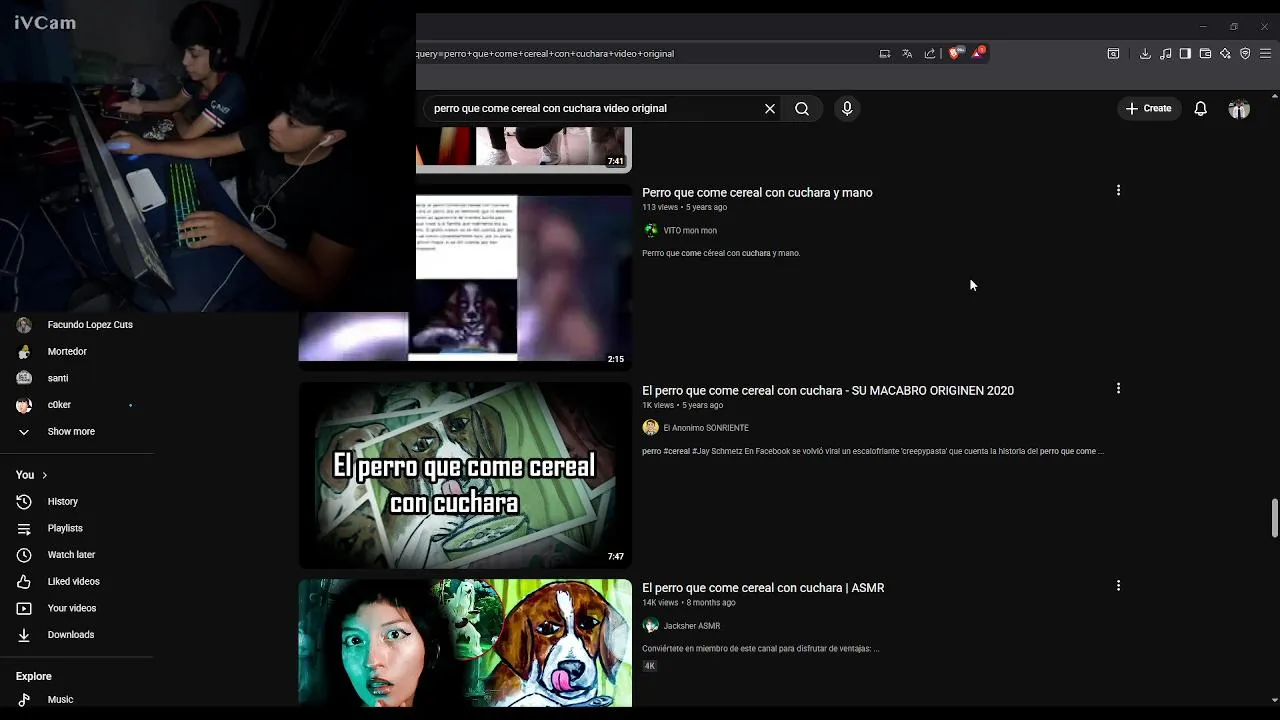Open video 'Perro que come cereal con cuchara y mano'
The height and width of the screenshot is (720, 1280).
757,193
